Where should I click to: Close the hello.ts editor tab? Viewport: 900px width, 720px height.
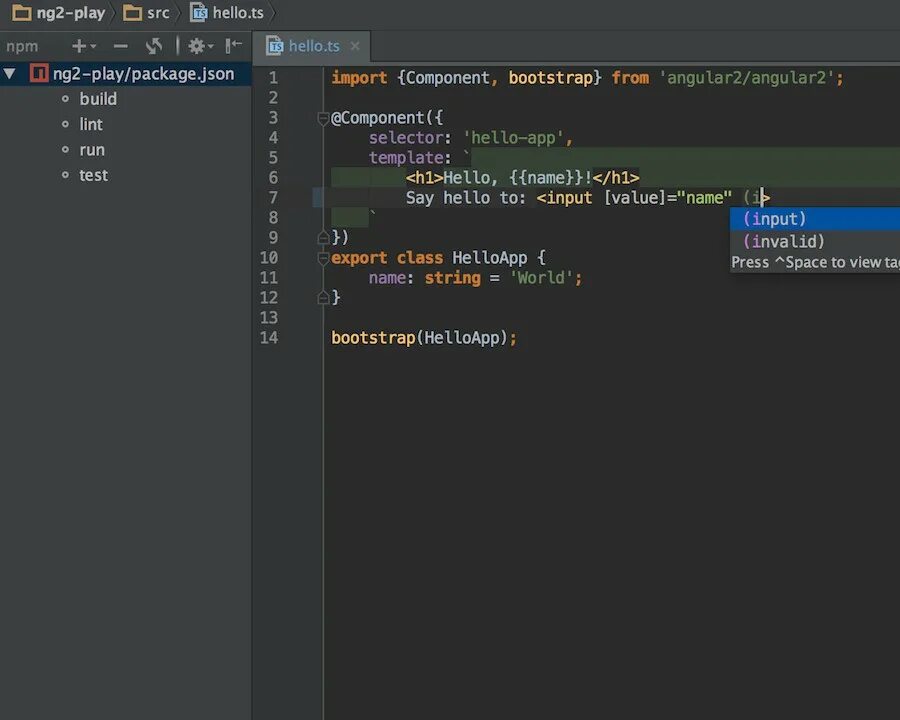[355, 46]
